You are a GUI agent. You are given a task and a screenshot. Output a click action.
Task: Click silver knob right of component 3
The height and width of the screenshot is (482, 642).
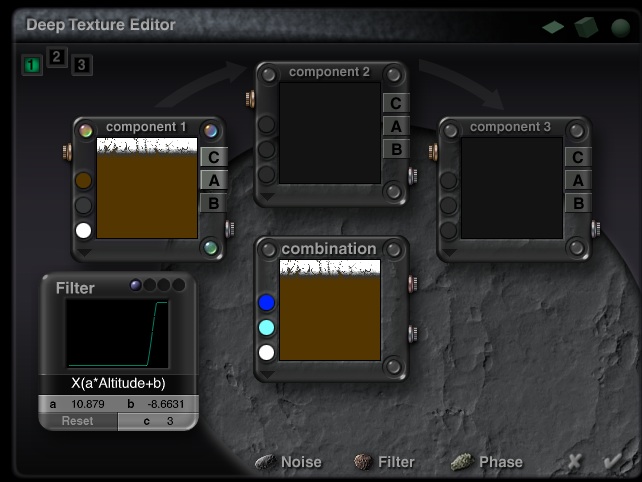596,229
